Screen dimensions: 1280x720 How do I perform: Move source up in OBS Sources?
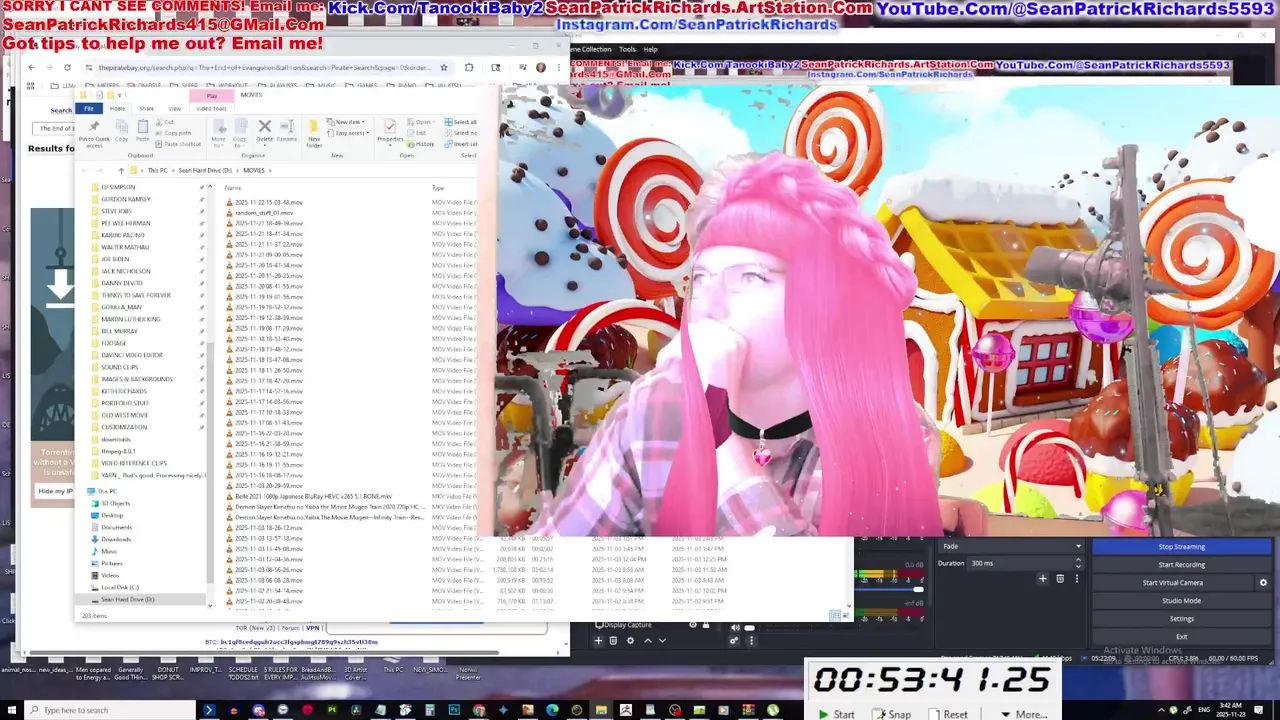[647, 640]
